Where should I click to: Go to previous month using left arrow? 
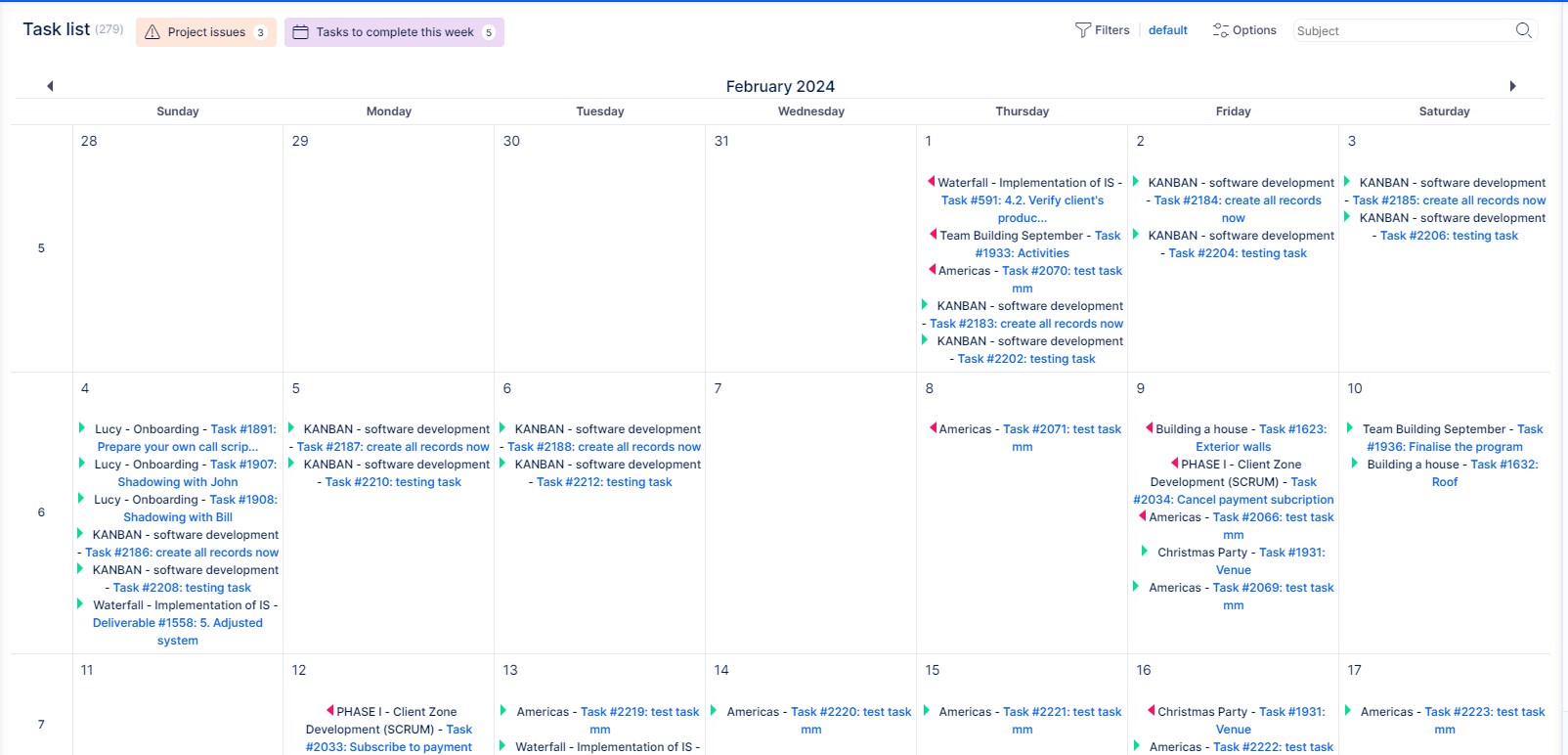click(x=50, y=86)
